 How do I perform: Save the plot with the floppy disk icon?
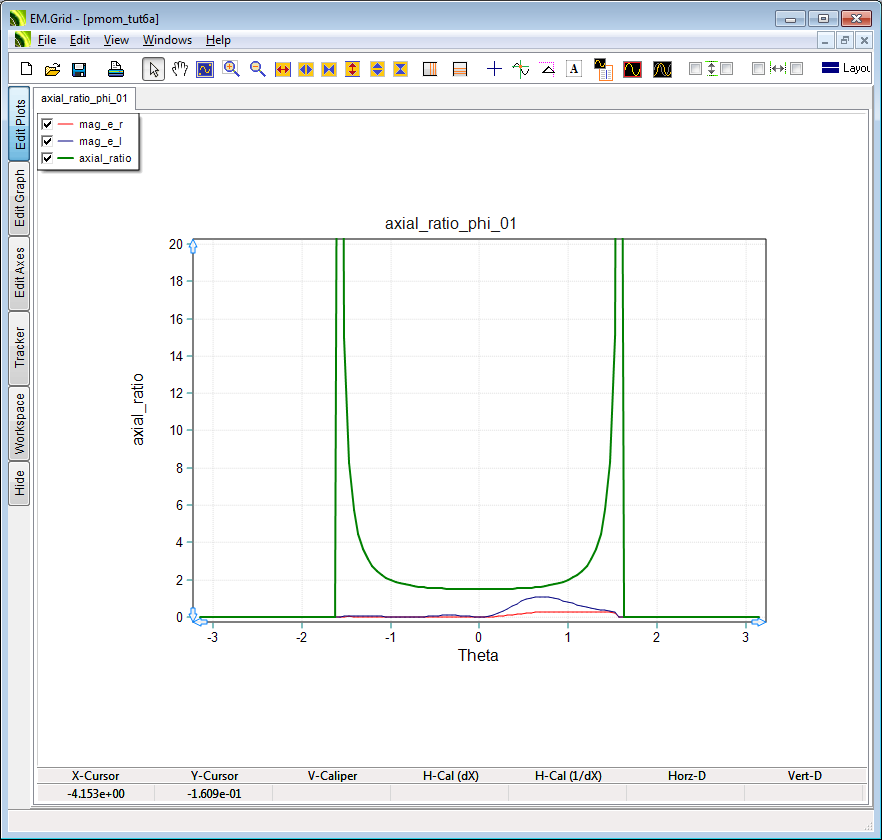pyautogui.click(x=78, y=69)
